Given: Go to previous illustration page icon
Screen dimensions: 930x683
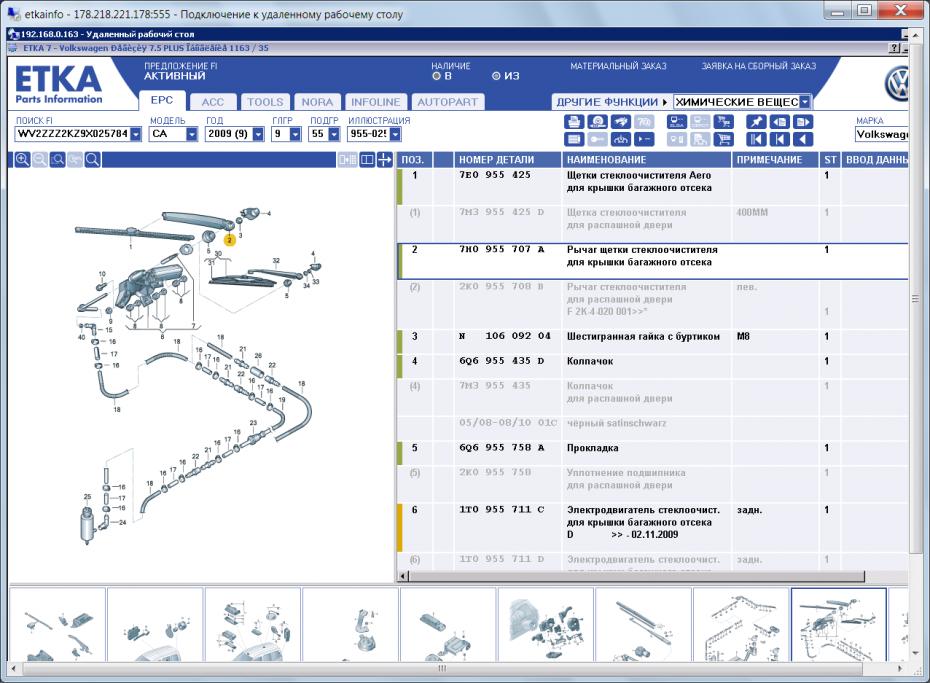Looking at the screenshot, I should click(779, 122).
